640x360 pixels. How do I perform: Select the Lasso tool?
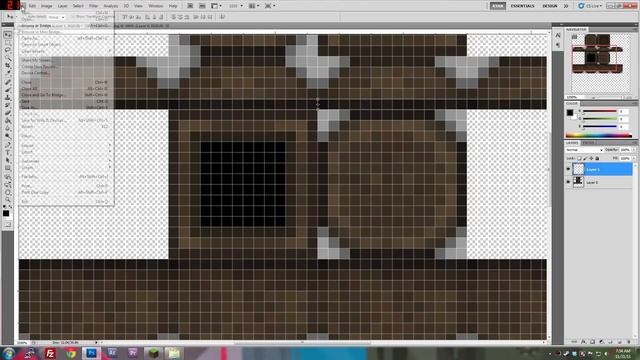tap(7, 50)
